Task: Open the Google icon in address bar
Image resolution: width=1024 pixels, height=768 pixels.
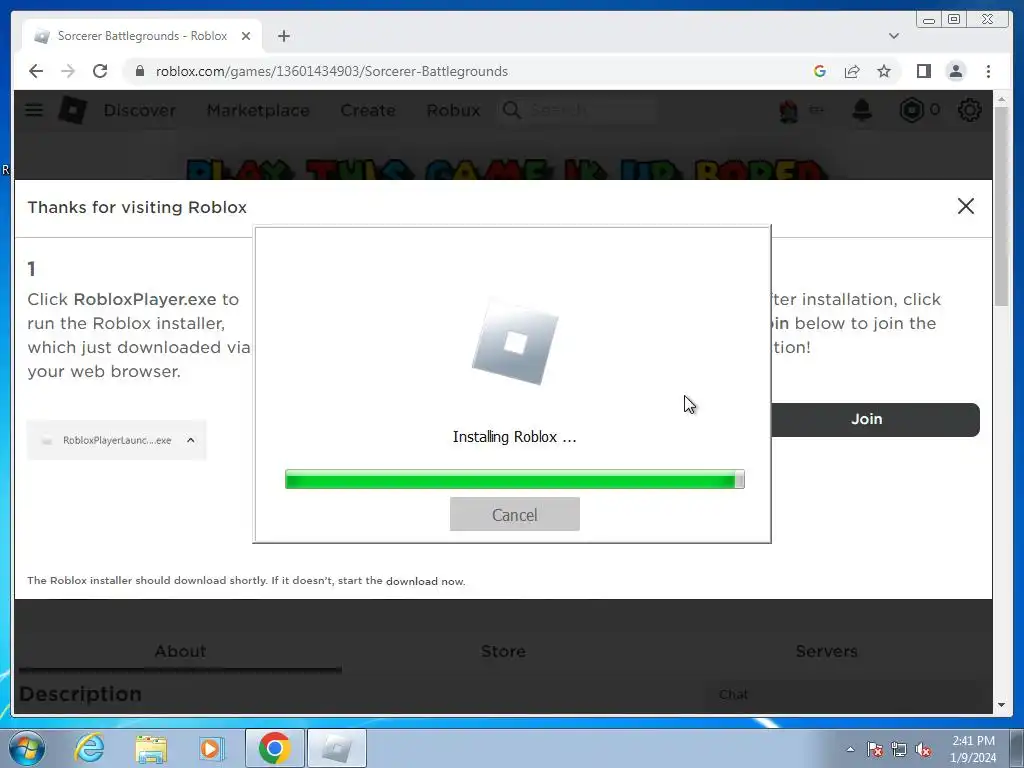Action: [x=820, y=71]
